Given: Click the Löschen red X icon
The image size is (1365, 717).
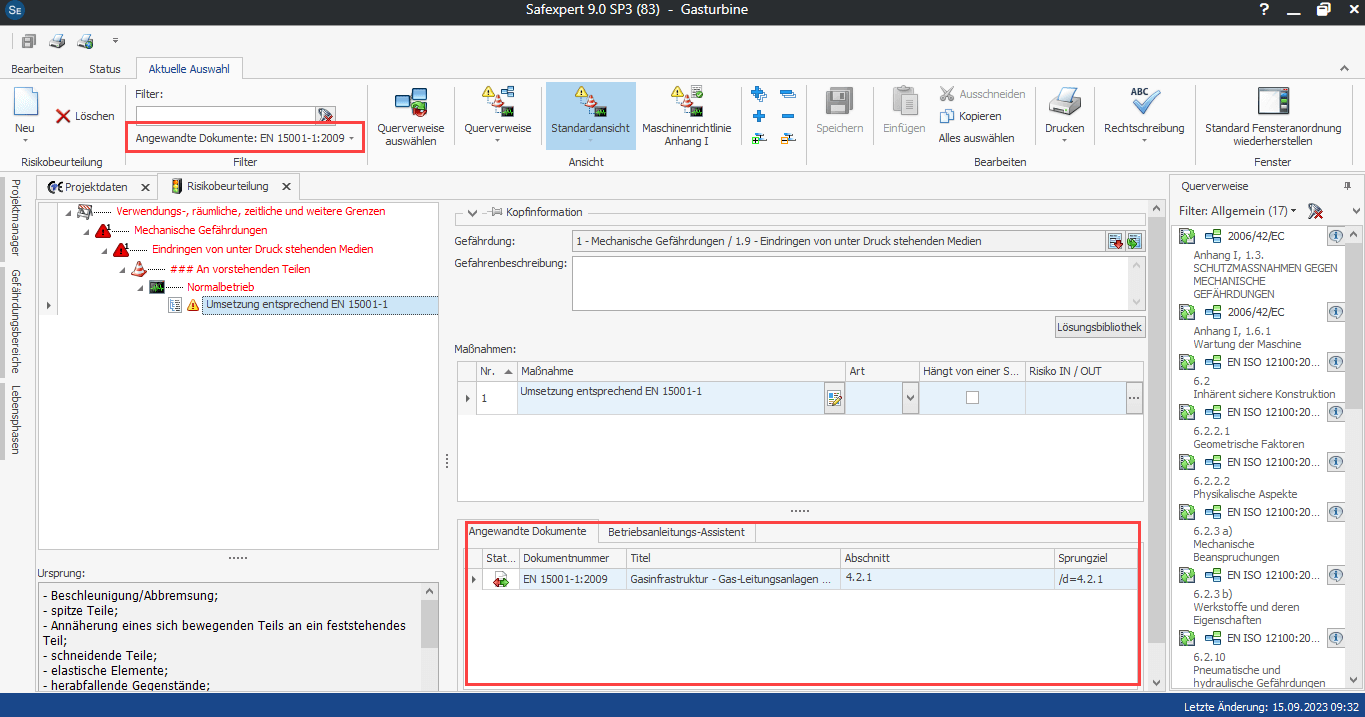Looking at the screenshot, I should pyautogui.click(x=63, y=117).
